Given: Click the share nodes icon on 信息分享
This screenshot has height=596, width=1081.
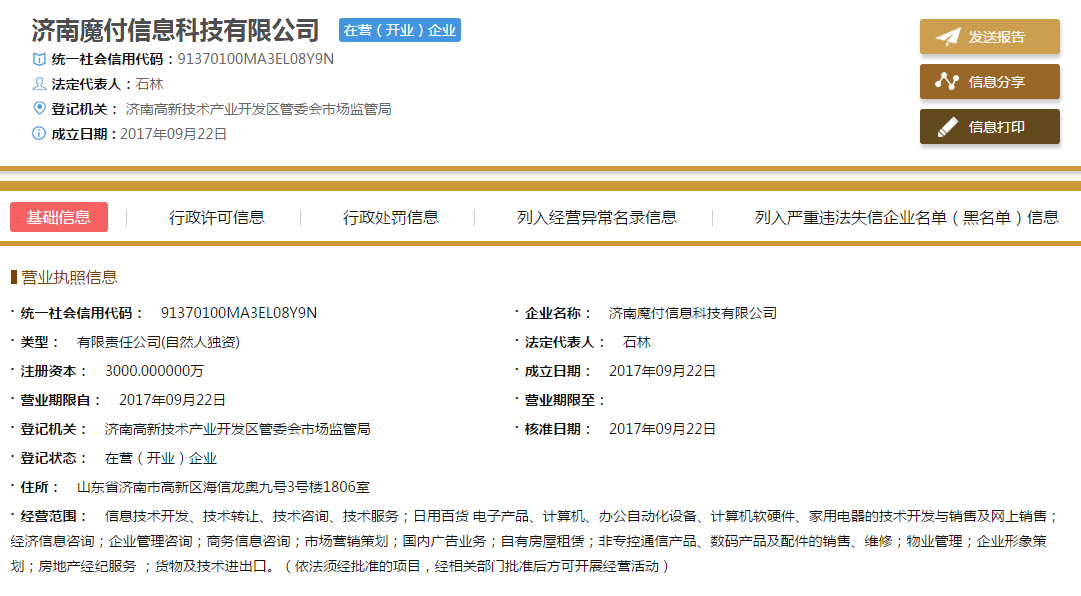Looking at the screenshot, I should 947,82.
